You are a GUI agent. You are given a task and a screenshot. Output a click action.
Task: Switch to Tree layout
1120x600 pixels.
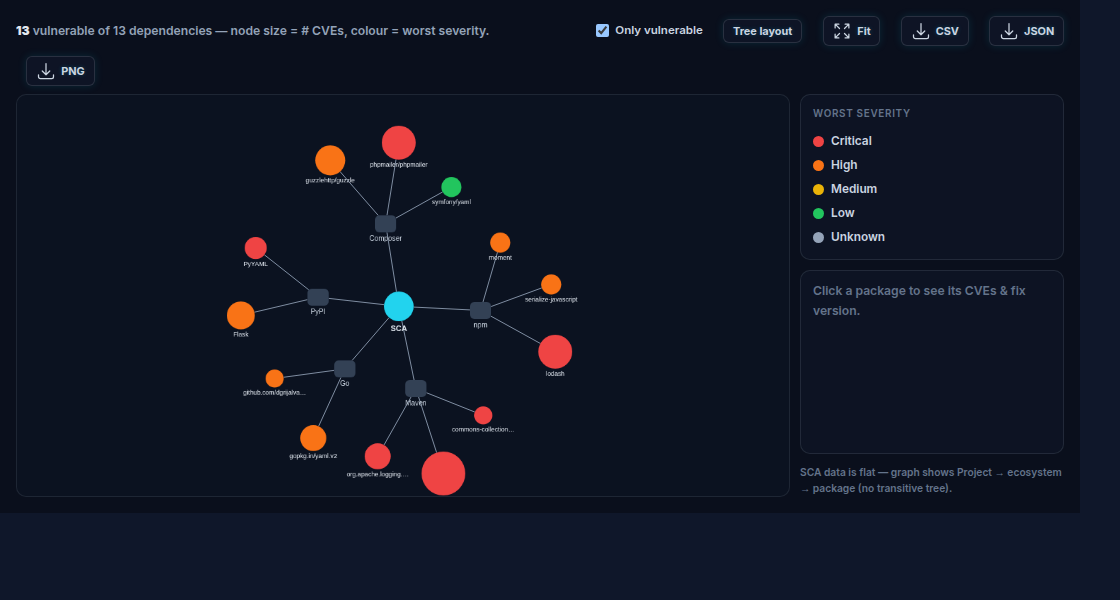(762, 31)
